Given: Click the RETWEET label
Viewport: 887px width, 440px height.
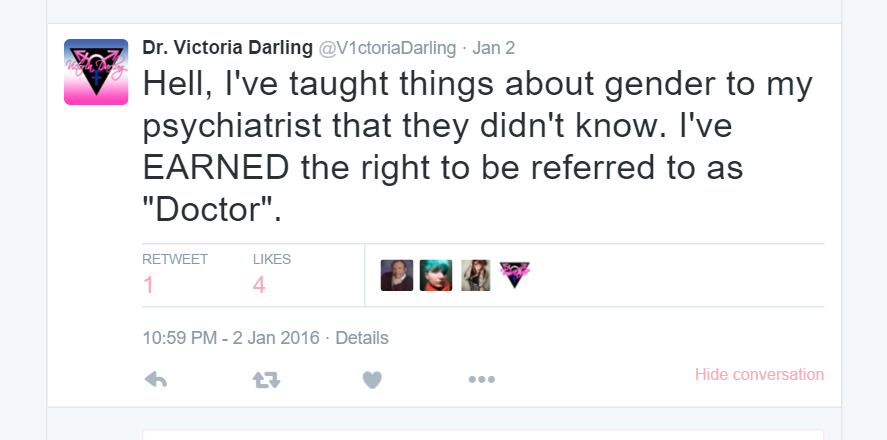Looking at the screenshot, I should pyautogui.click(x=175, y=259).
